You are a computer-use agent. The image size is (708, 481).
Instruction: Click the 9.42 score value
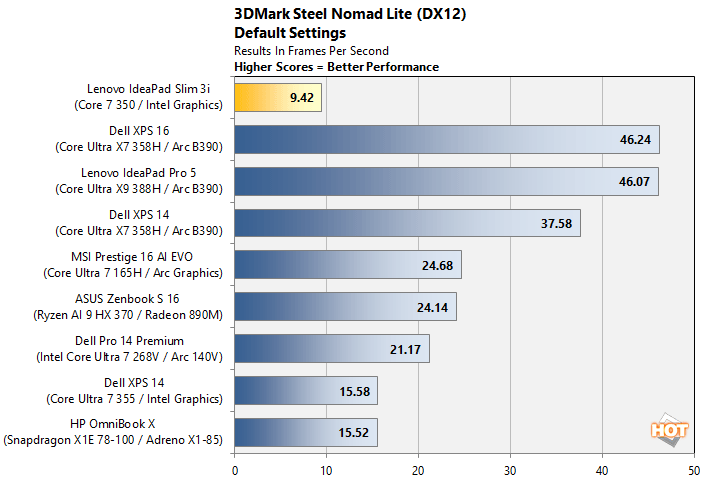tap(302, 98)
